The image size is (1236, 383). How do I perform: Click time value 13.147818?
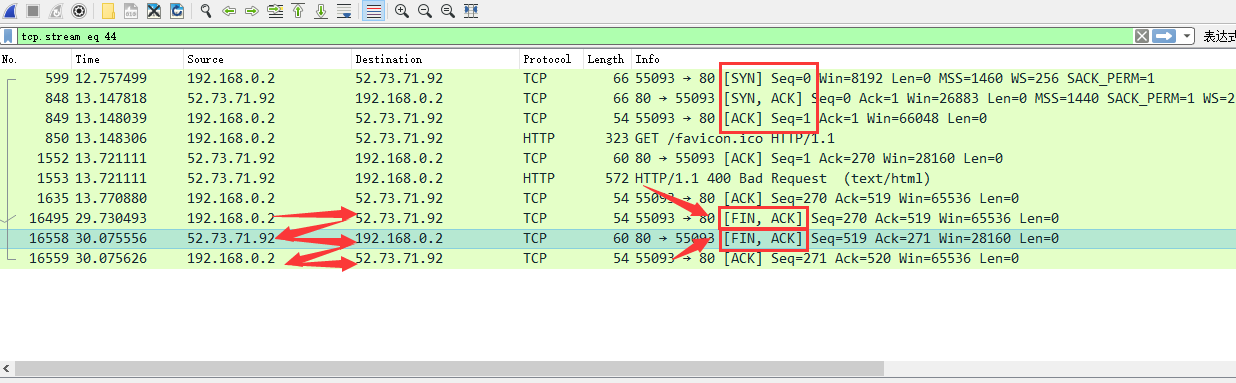(111, 97)
